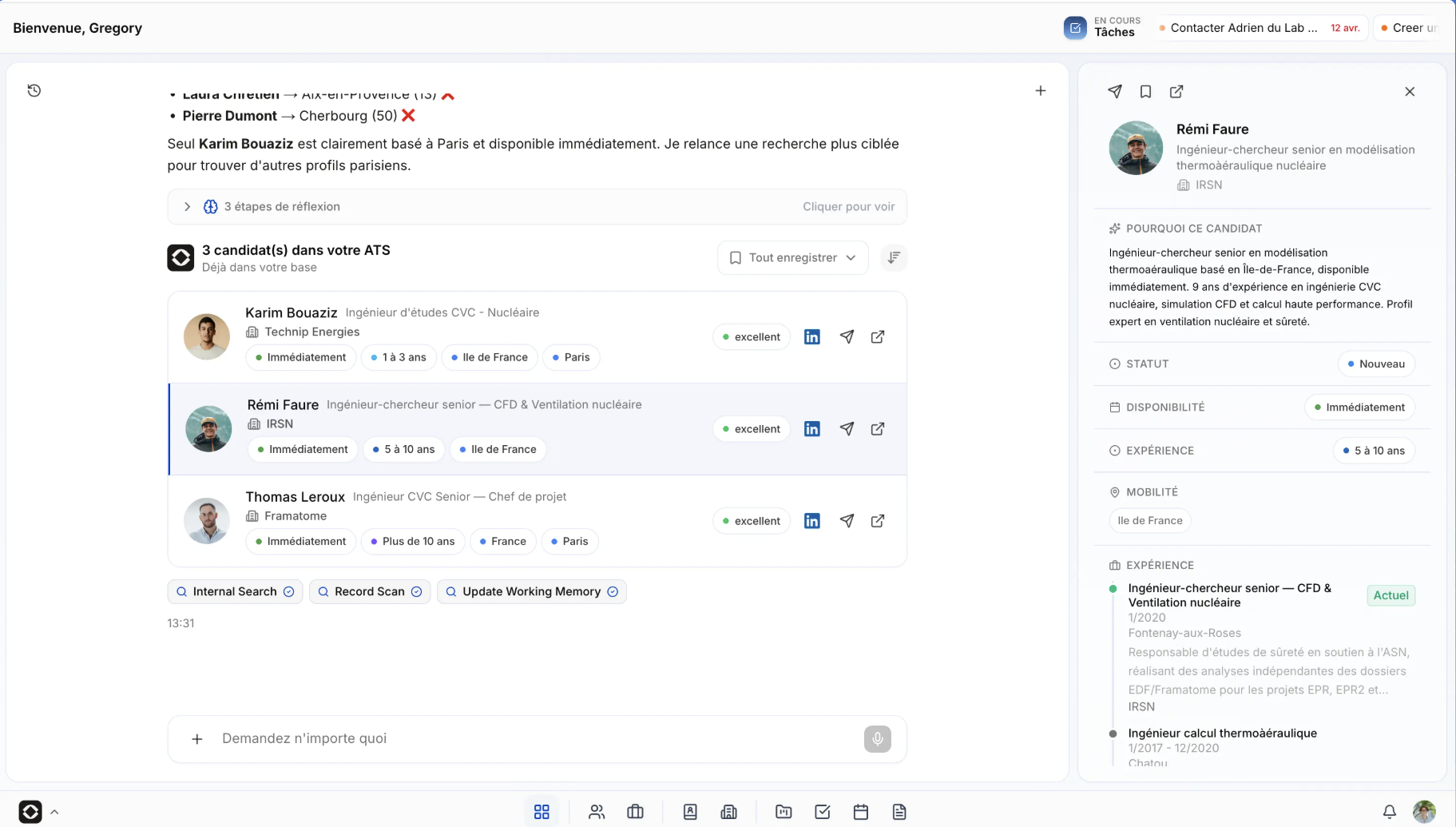This screenshot has height=827, width=1456.
Task: Click Karim Bouaziz Paris tag
Action: pyautogui.click(x=571, y=357)
